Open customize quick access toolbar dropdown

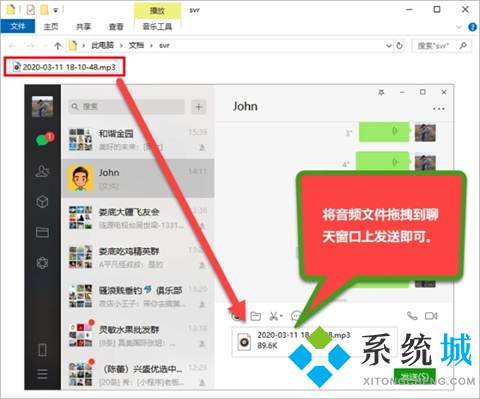(x=55, y=10)
